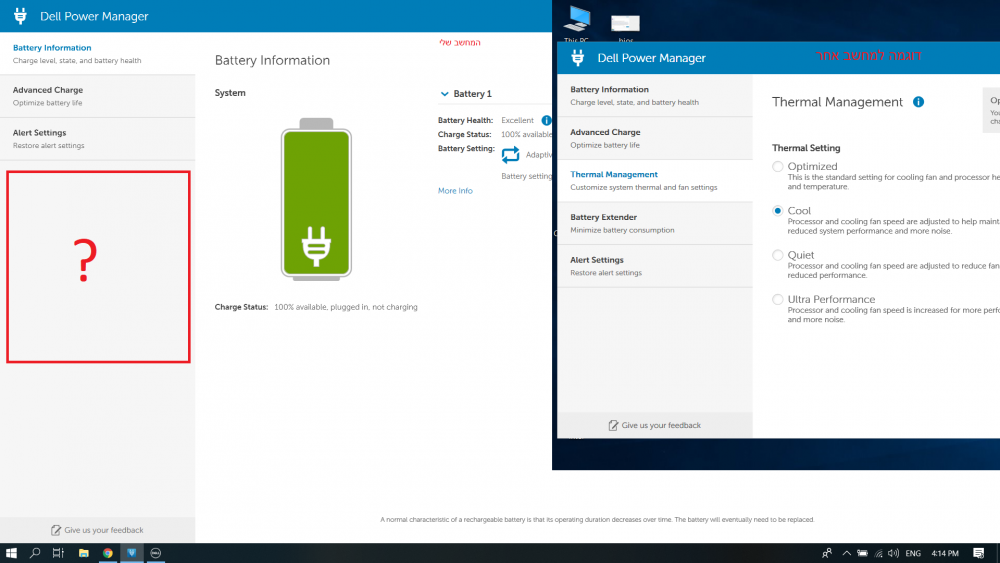Click the Thermal Setting section label
Image resolution: width=1000 pixels, height=563 pixels.
pos(806,148)
